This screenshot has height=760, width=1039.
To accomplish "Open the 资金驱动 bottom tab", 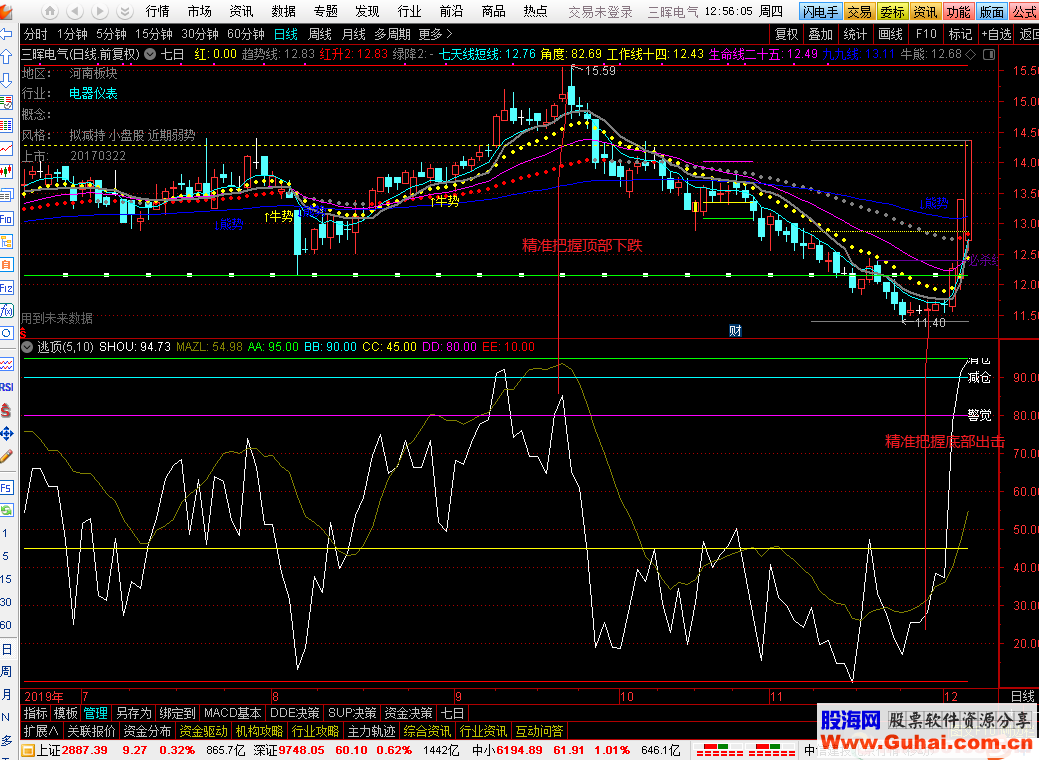I will tap(203, 731).
